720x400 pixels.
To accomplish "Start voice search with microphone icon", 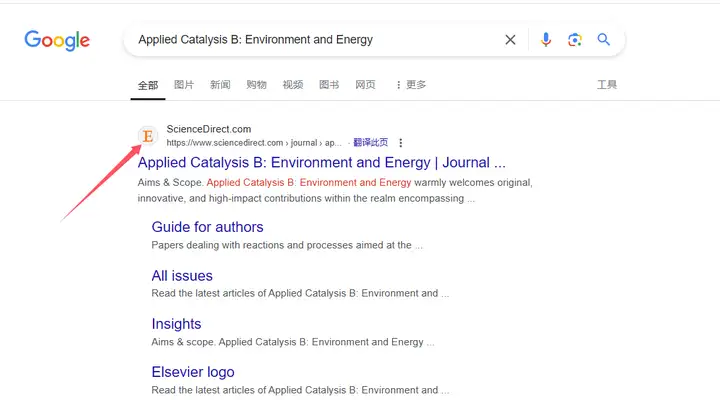I will pos(546,40).
